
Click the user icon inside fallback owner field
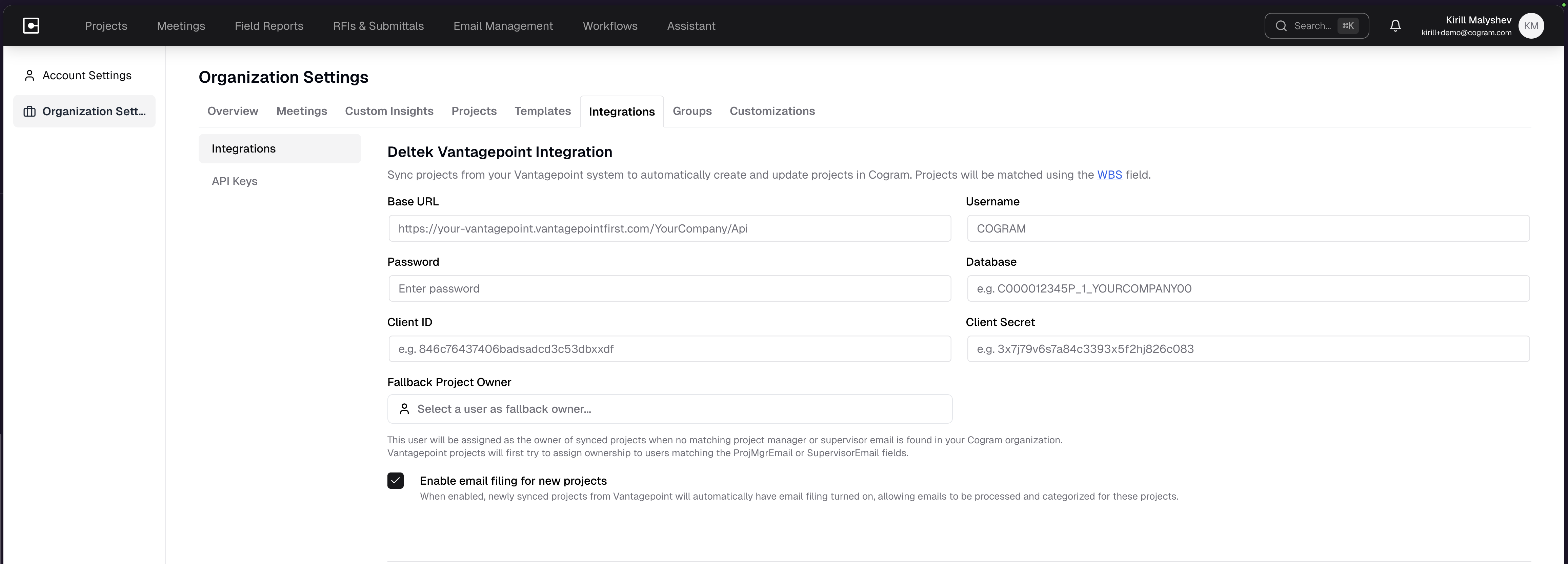(x=405, y=409)
